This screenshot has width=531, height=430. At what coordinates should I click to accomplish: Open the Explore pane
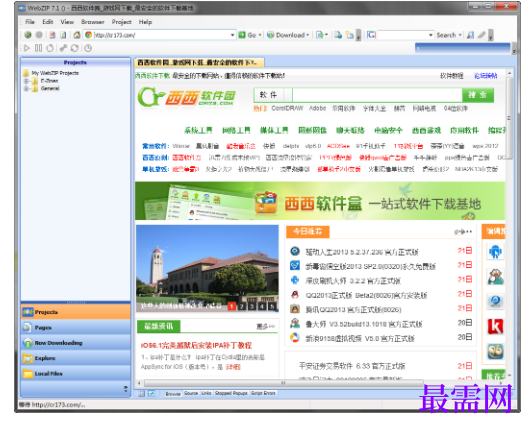pos(76,358)
